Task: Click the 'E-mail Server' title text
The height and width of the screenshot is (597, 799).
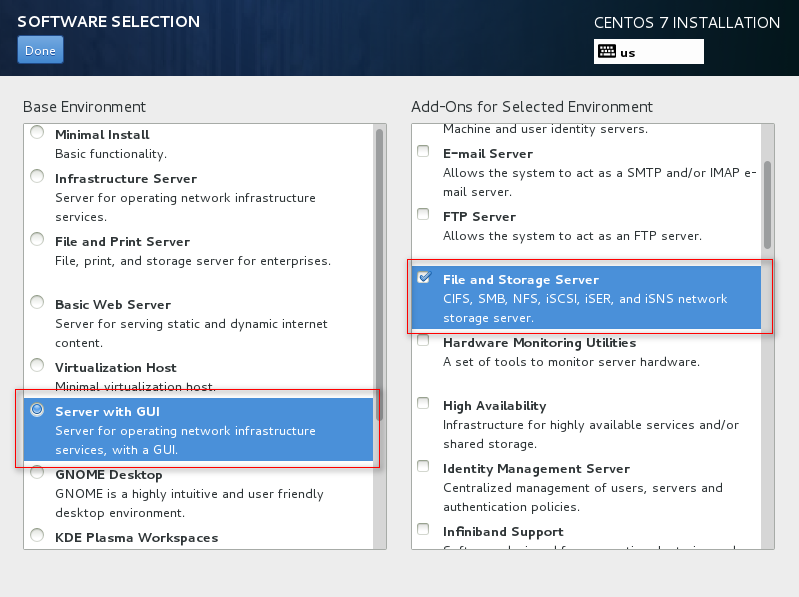Action: [488, 154]
